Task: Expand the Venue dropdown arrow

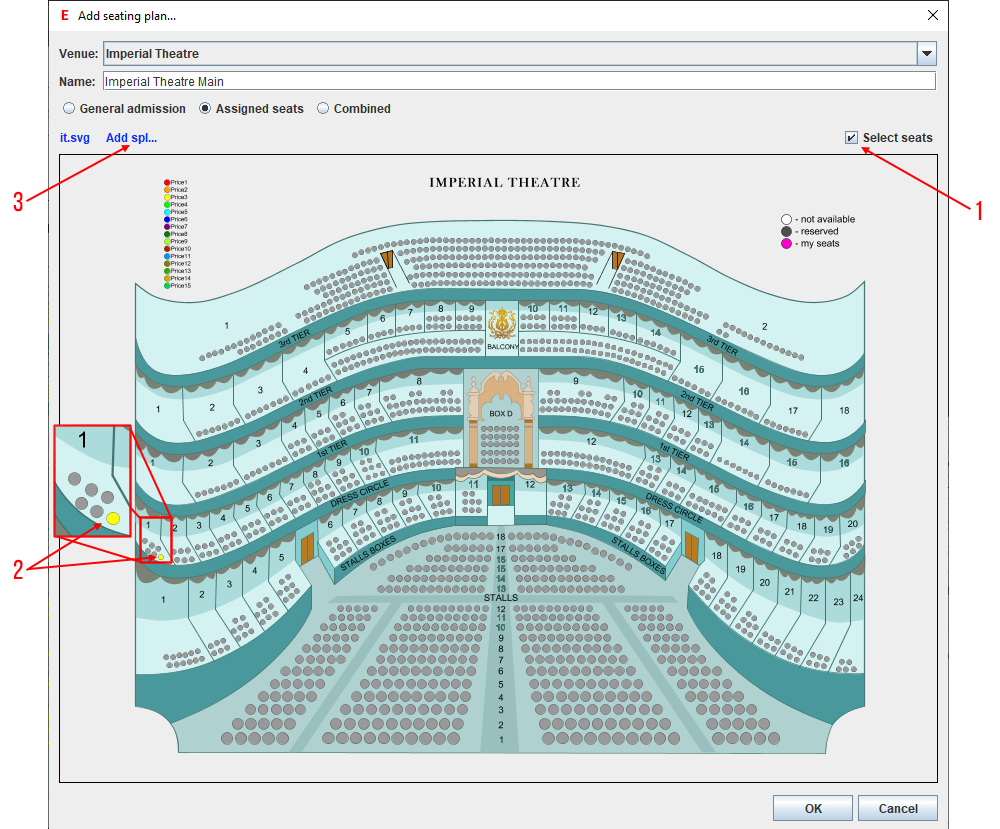Action: pos(927,54)
